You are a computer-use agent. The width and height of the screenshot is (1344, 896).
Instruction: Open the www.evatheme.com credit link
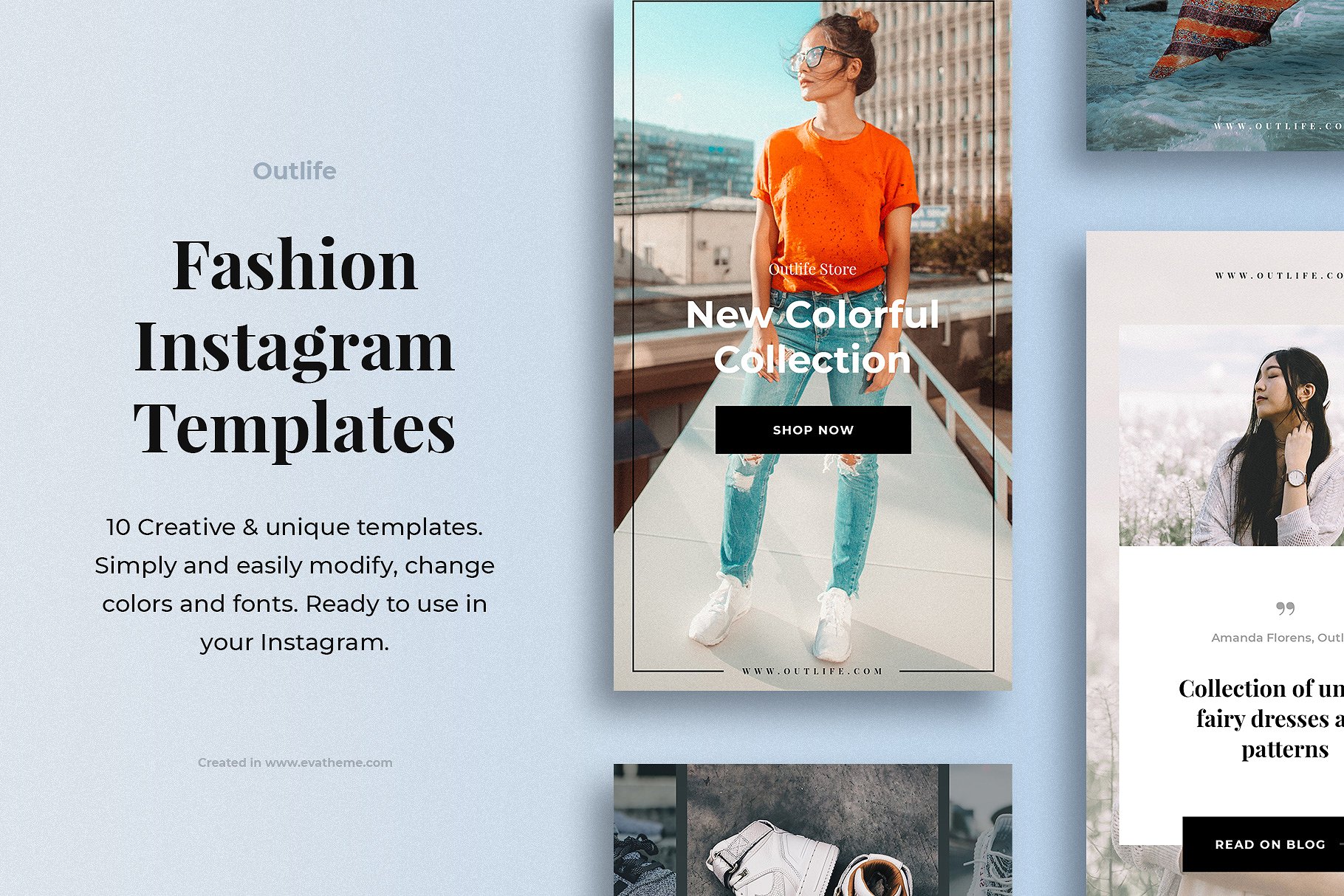(329, 762)
